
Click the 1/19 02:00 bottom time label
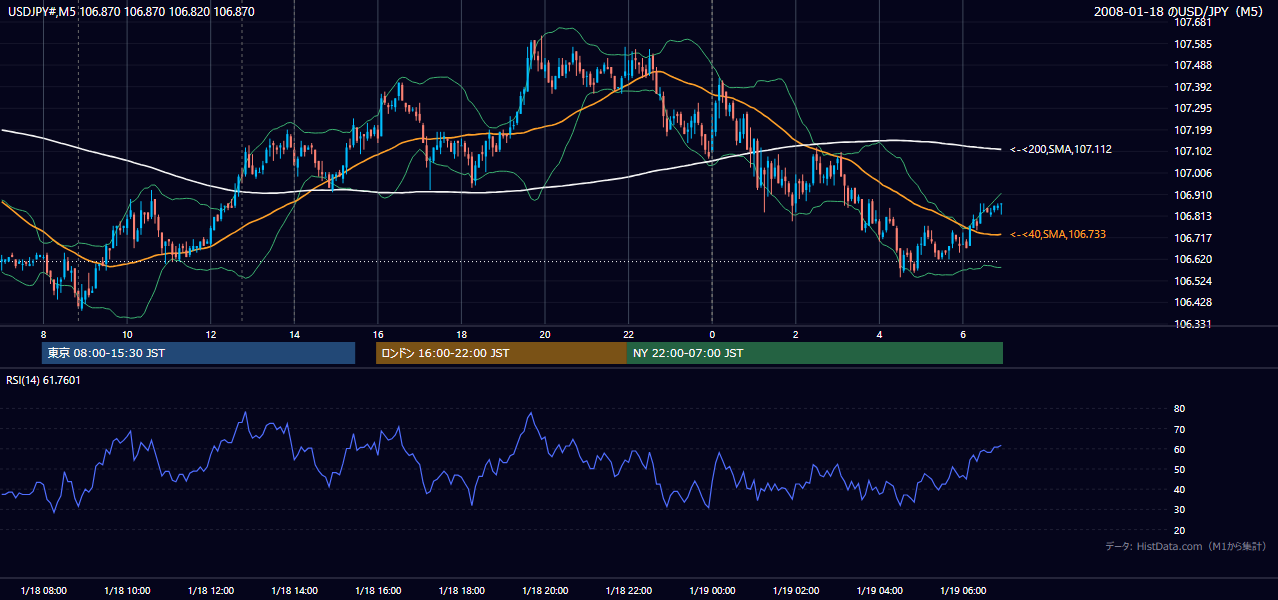[x=796, y=591]
